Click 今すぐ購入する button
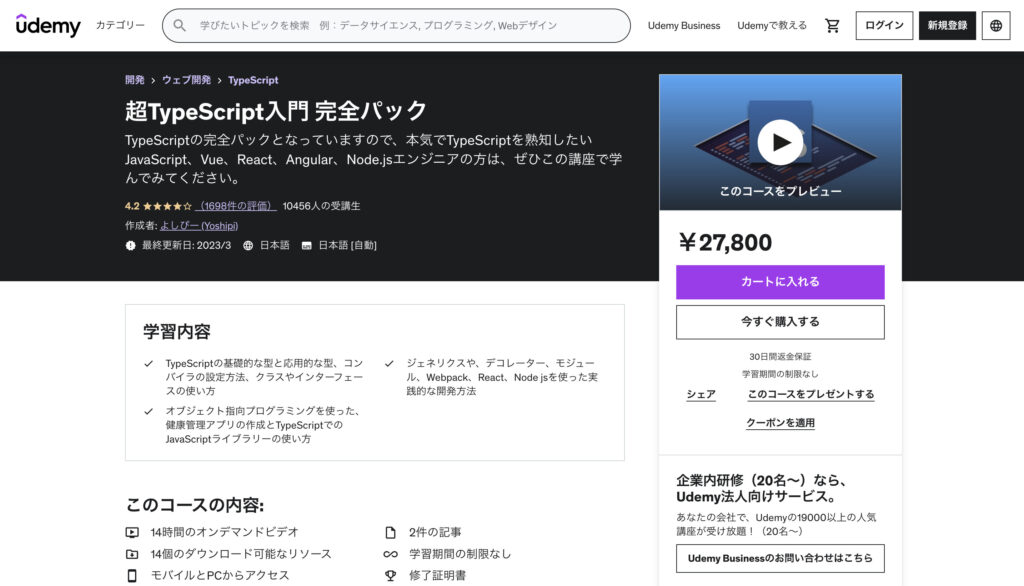This screenshot has width=1024, height=586. (780, 321)
